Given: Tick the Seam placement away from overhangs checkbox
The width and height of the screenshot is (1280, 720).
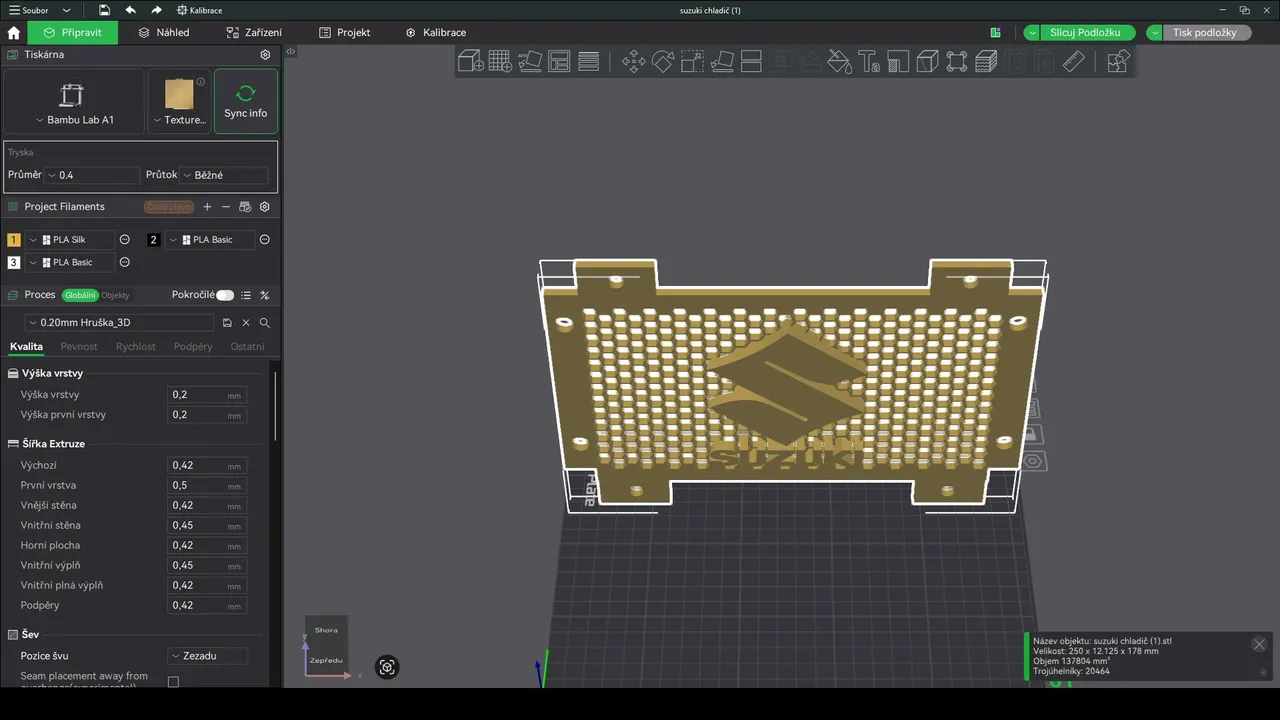Looking at the screenshot, I should click(173, 682).
